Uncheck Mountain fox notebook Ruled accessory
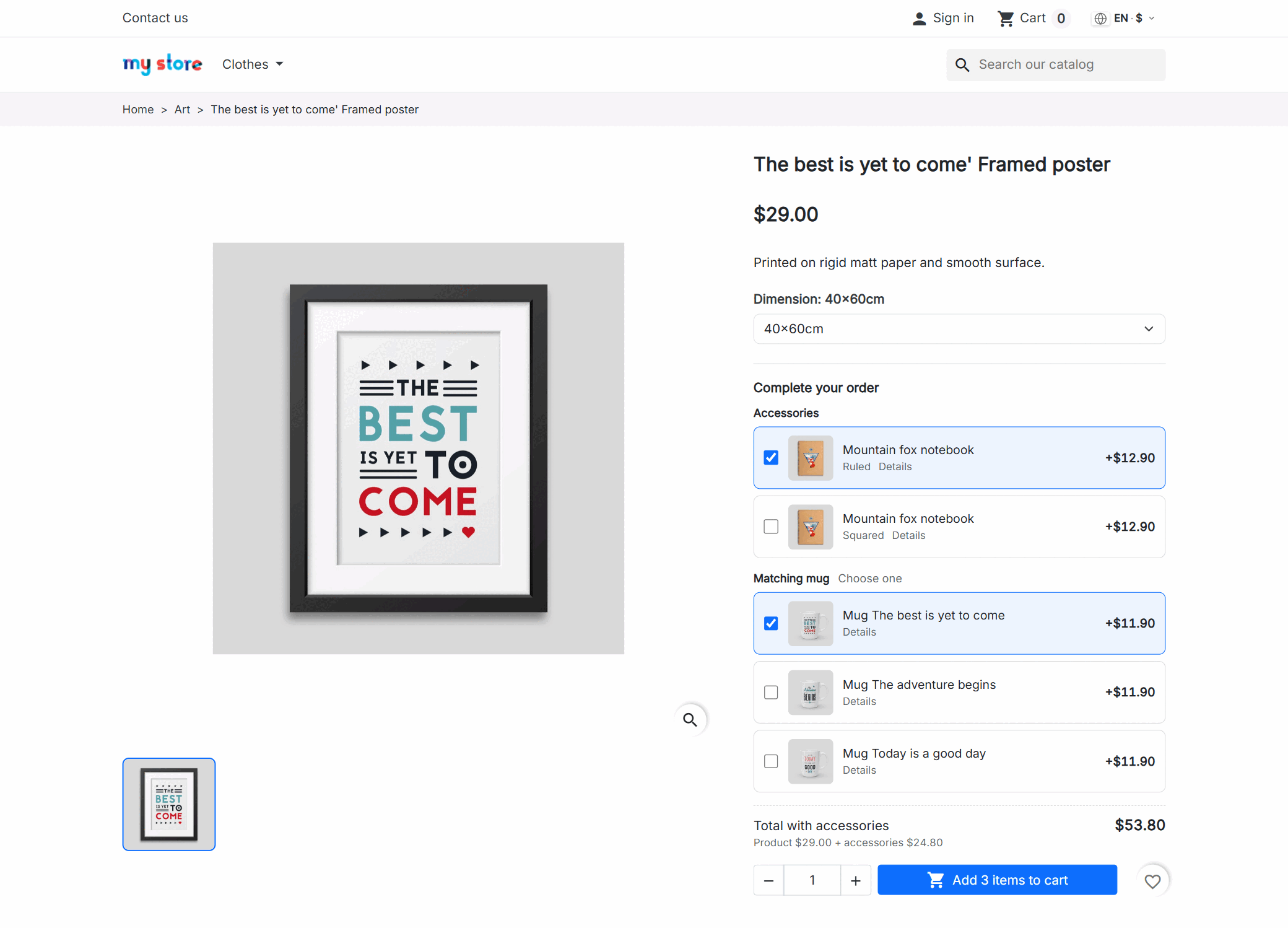 pos(771,458)
